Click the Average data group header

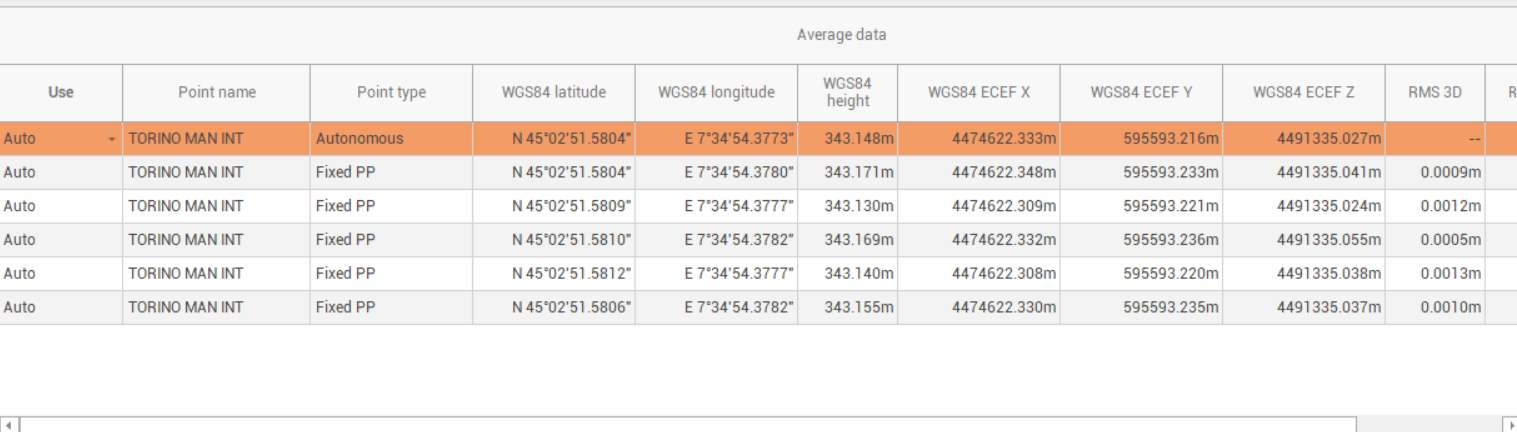click(841, 35)
